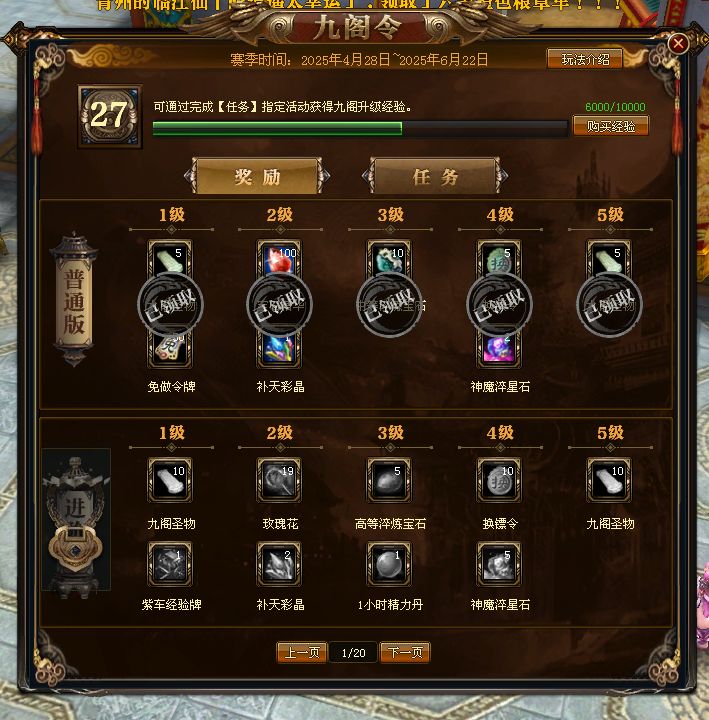Select the advanced 补天彩晶 icon with count 2

coord(279,564)
